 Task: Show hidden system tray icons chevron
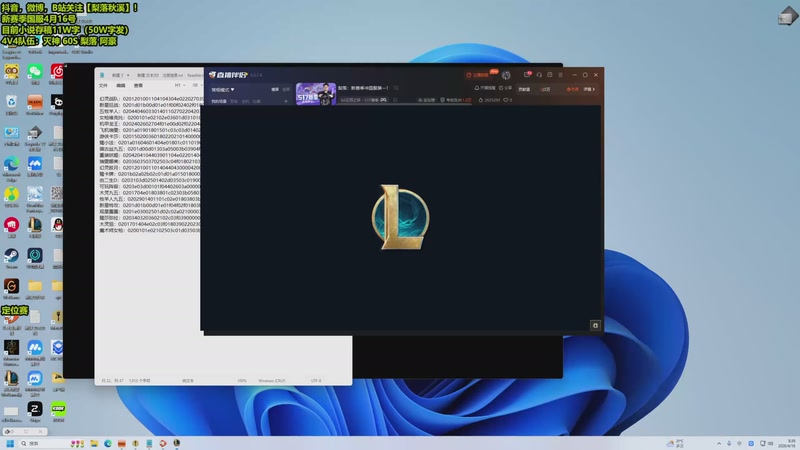tap(719, 443)
